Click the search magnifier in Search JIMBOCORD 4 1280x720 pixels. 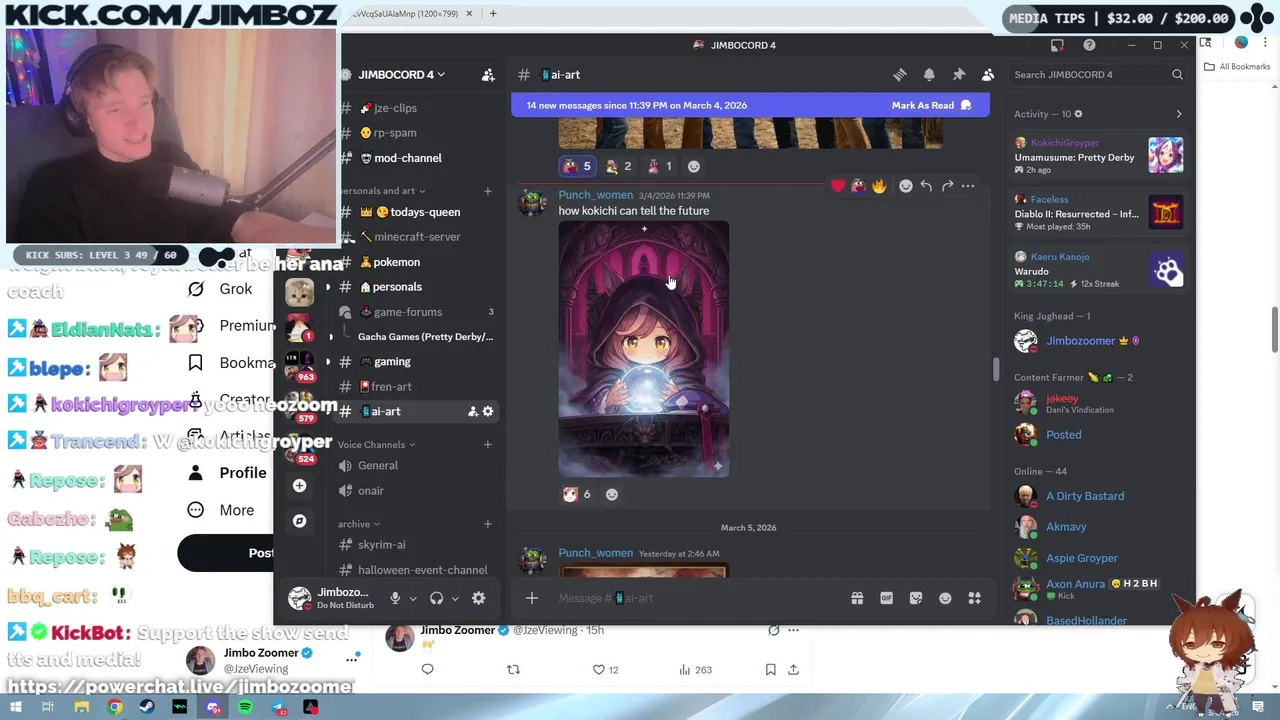[1177, 75]
